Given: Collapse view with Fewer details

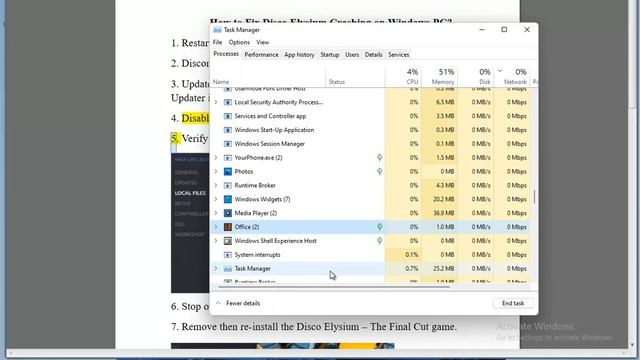Looking at the screenshot, I should point(238,303).
